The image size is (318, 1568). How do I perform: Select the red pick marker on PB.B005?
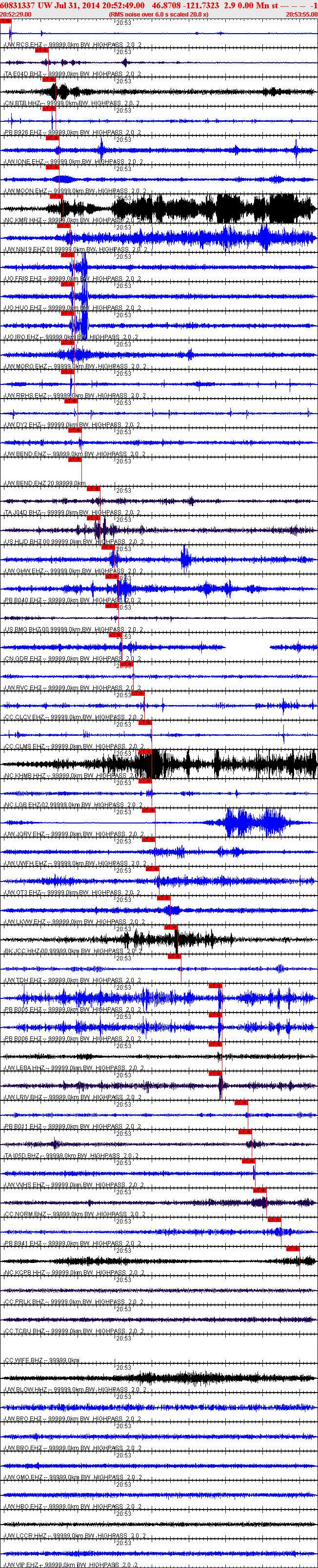click(215, 985)
